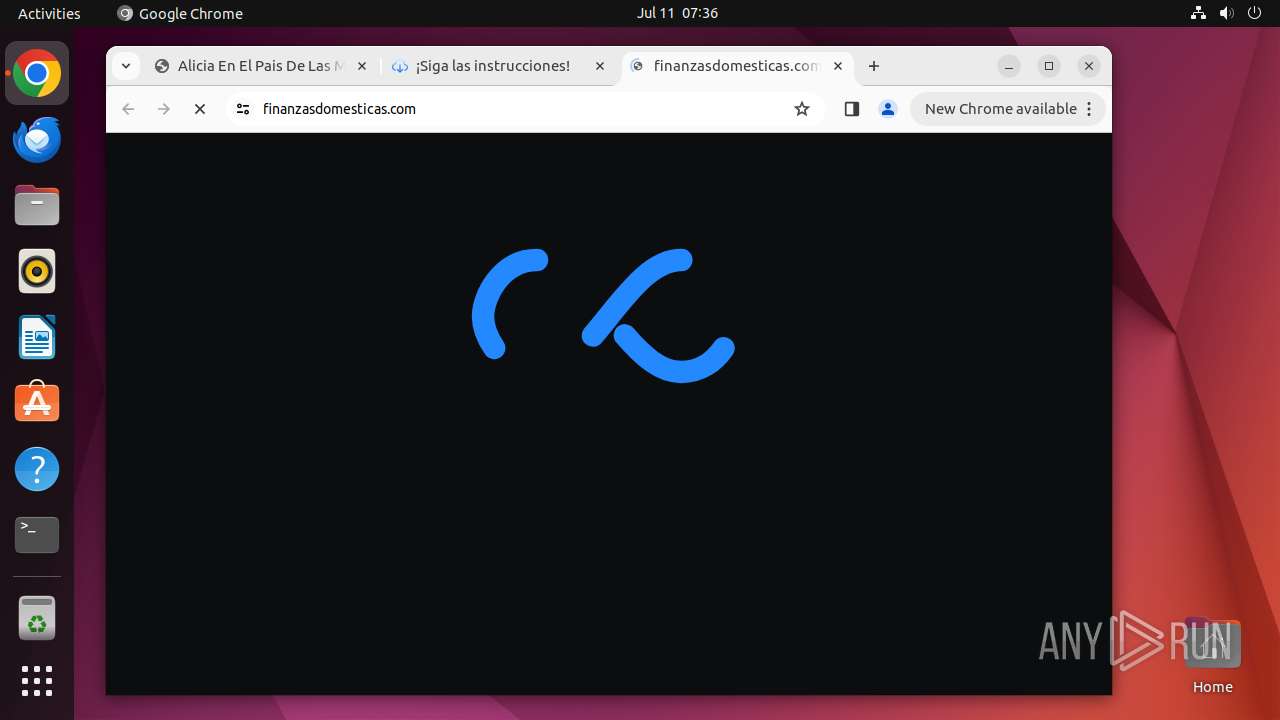This screenshot has width=1280, height=720.
Task: Show all applications grid
Action: pyautogui.click(x=37, y=681)
